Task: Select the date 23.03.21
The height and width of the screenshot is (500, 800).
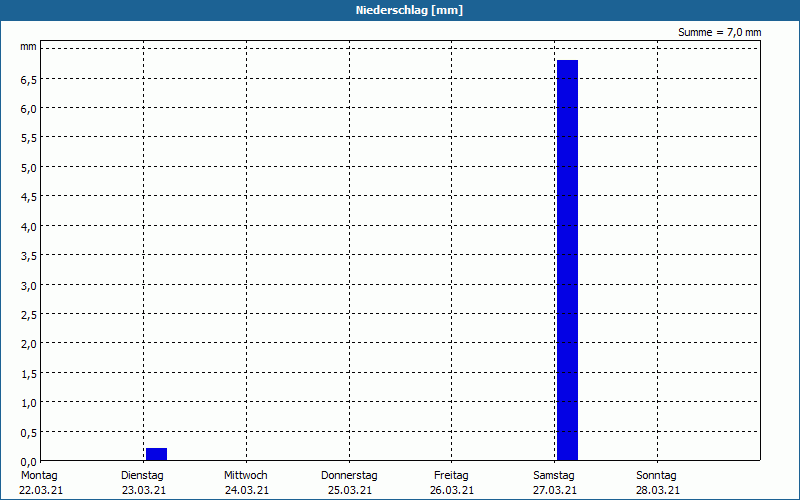Action: [144, 491]
